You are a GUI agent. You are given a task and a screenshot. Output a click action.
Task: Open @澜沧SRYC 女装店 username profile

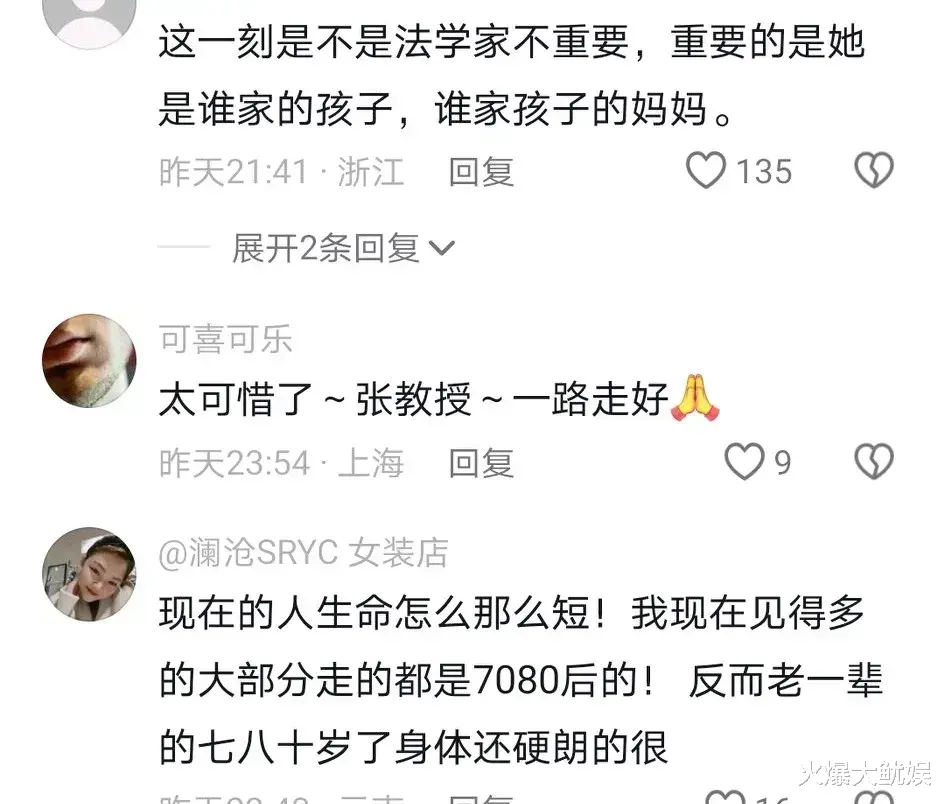point(304,553)
